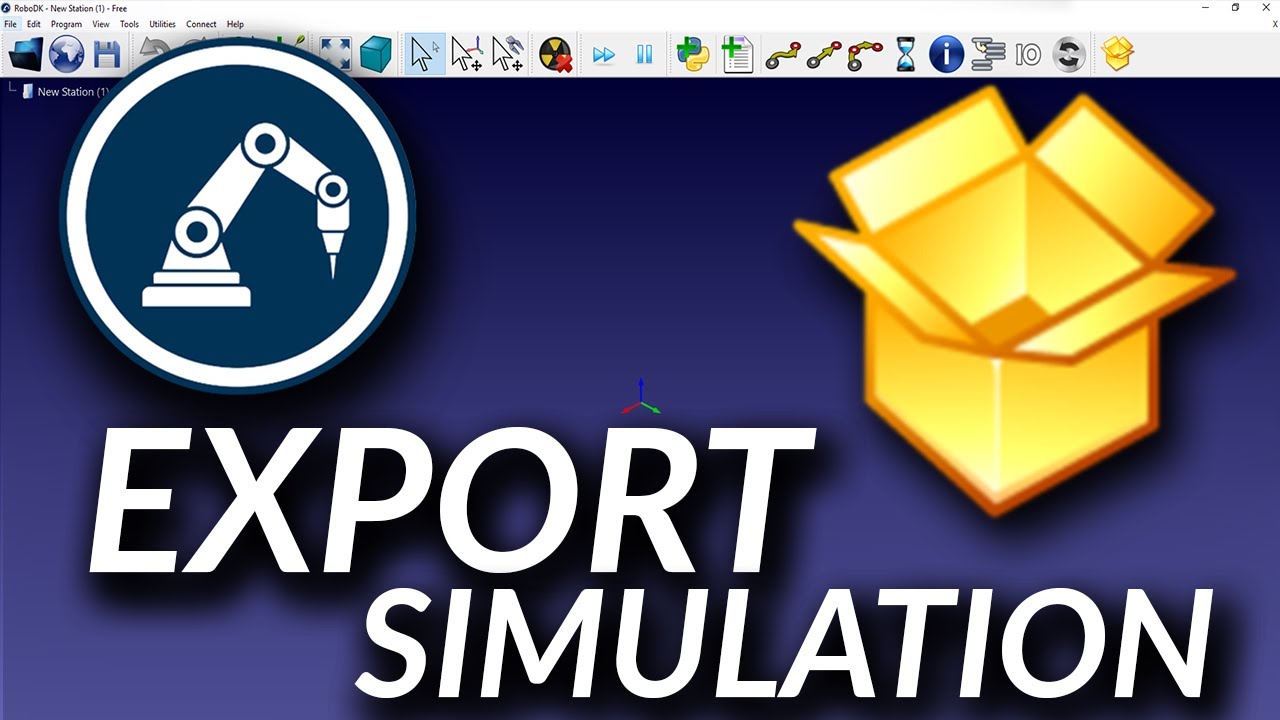Insert a Move Joint instruction

783,55
